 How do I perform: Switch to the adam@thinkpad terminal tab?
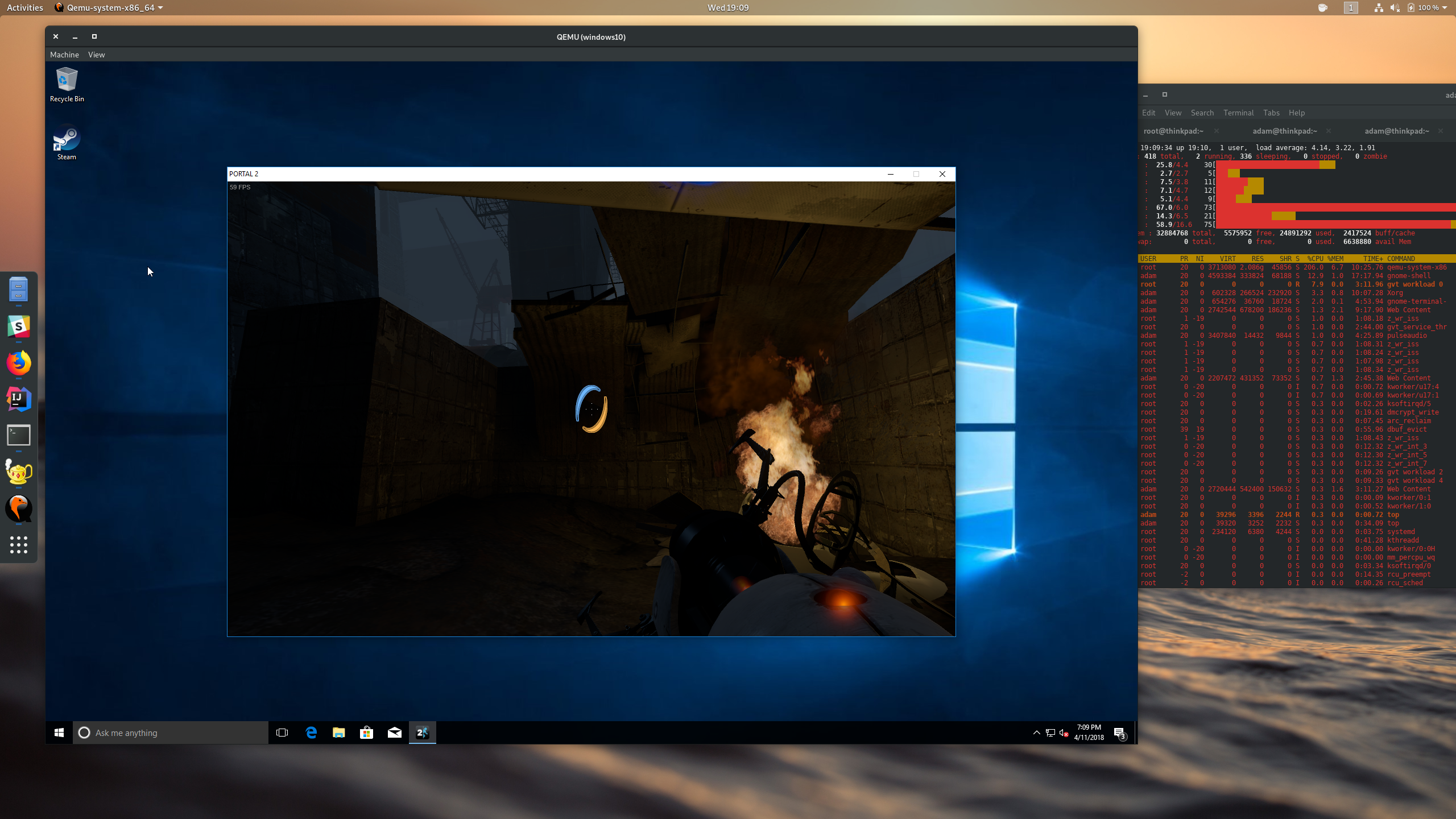(x=1284, y=131)
